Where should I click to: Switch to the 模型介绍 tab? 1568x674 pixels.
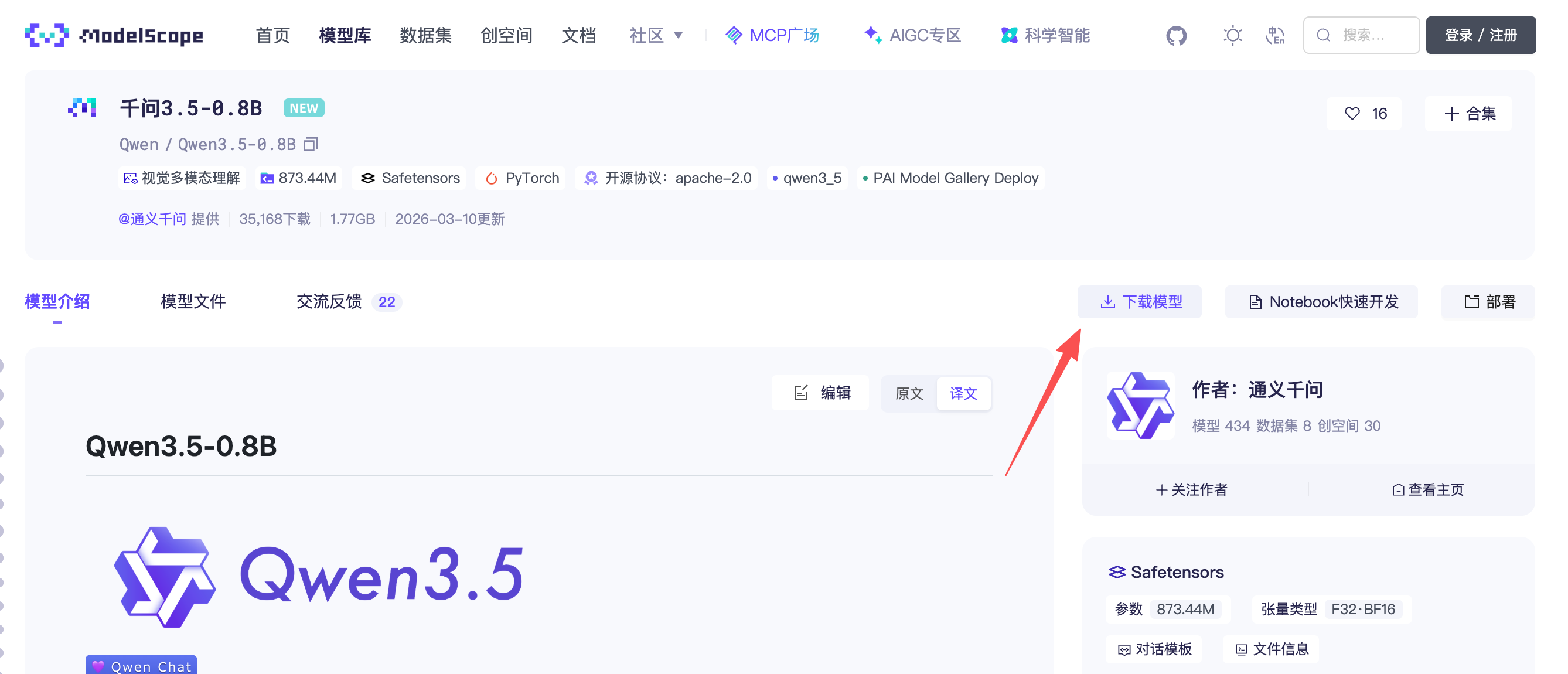[x=57, y=302]
